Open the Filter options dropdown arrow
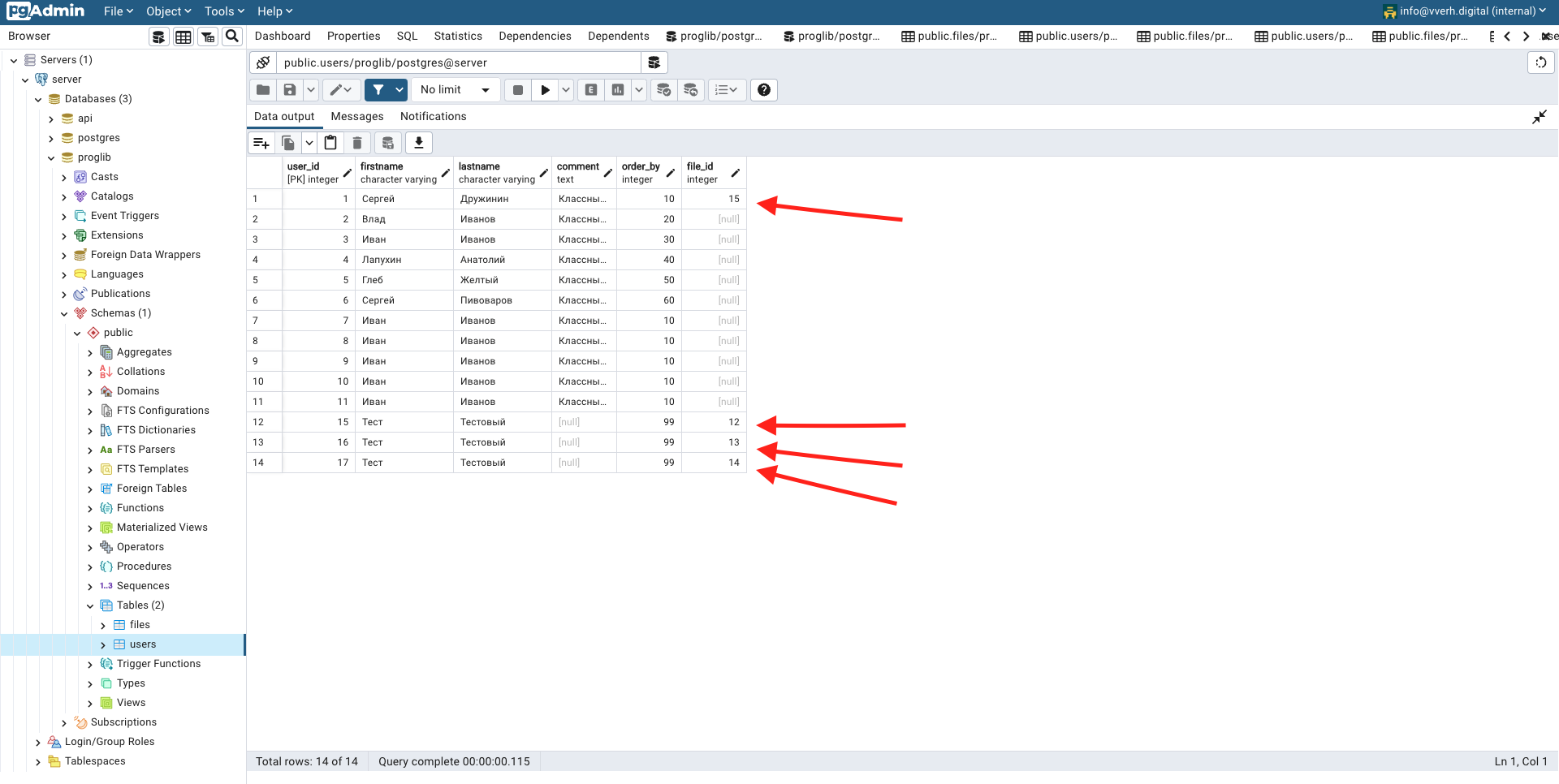 click(x=399, y=90)
